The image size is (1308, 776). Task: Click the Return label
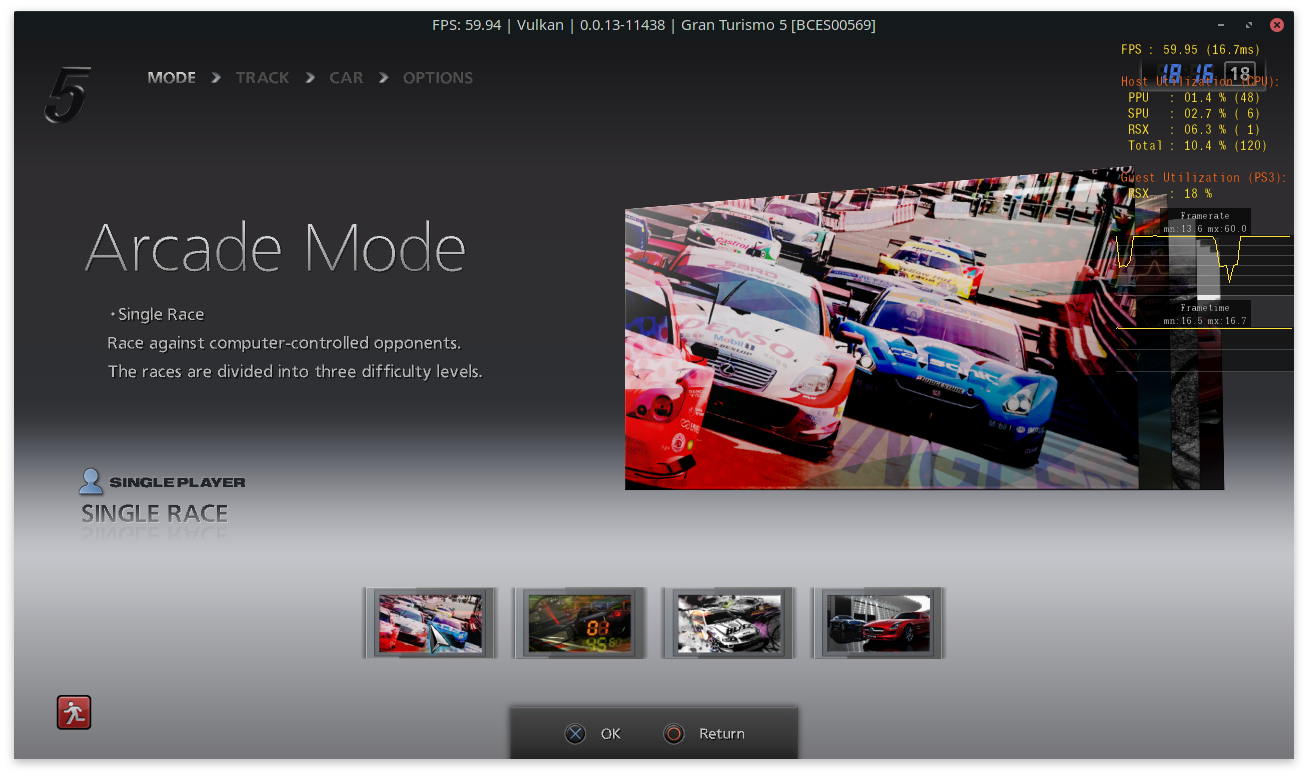point(722,734)
